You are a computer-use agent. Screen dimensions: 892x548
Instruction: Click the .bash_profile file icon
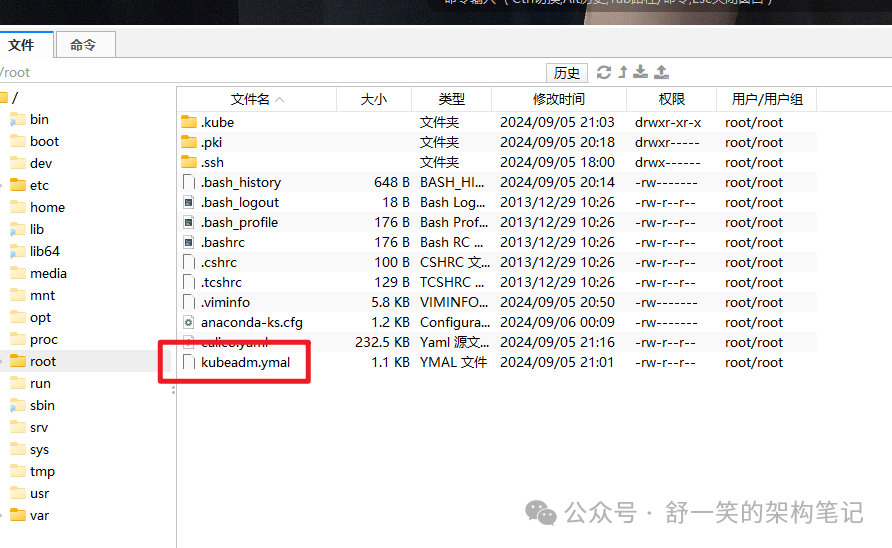point(189,222)
